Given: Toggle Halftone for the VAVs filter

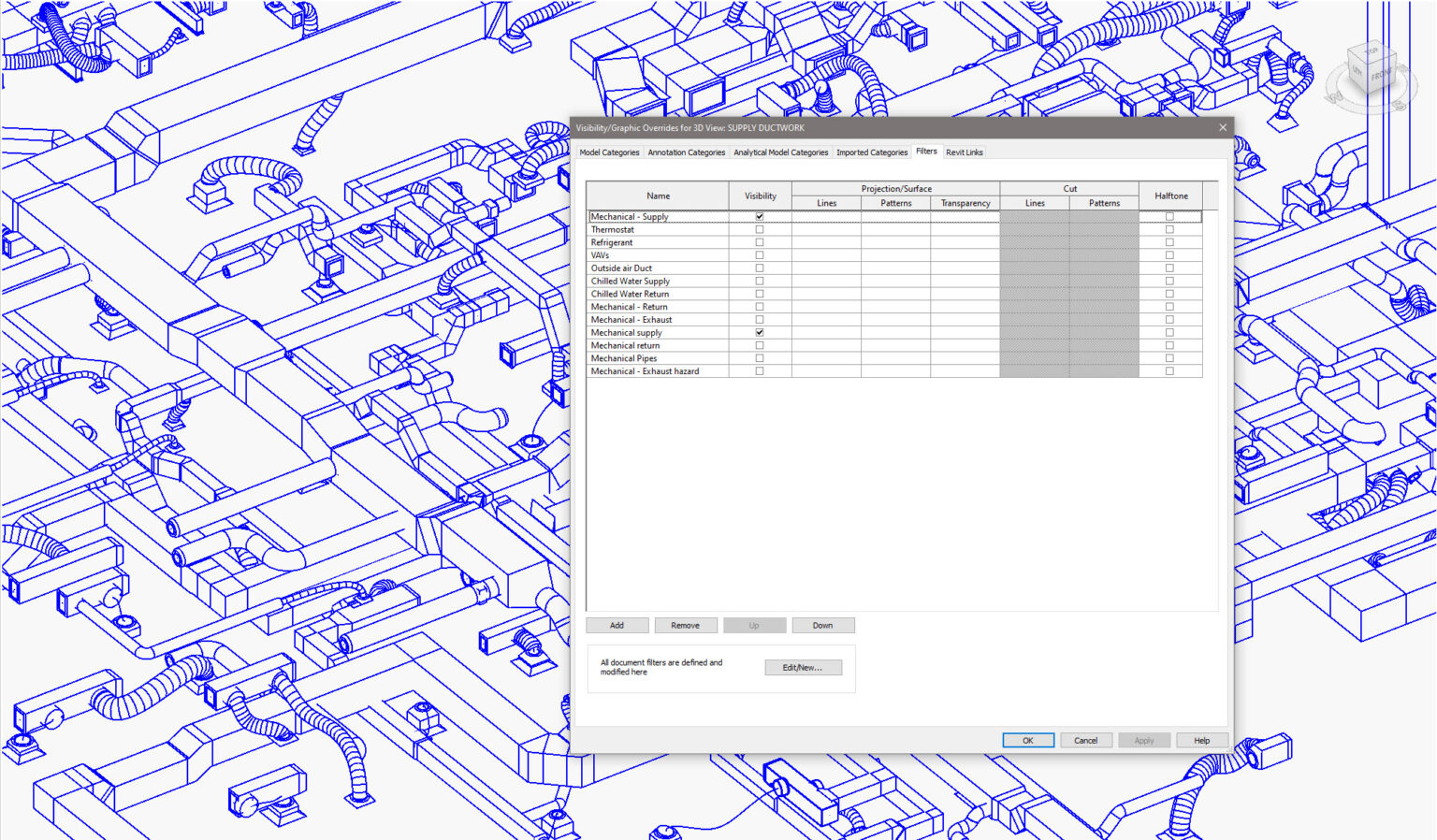Looking at the screenshot, I should [1169, 254].
